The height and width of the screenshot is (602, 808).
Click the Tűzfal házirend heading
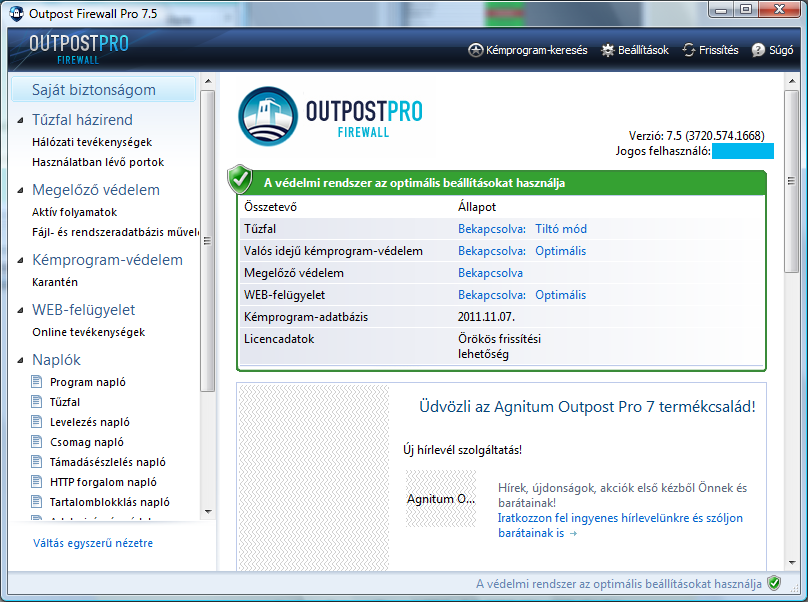pyautogui.click(x=82, y=120)
